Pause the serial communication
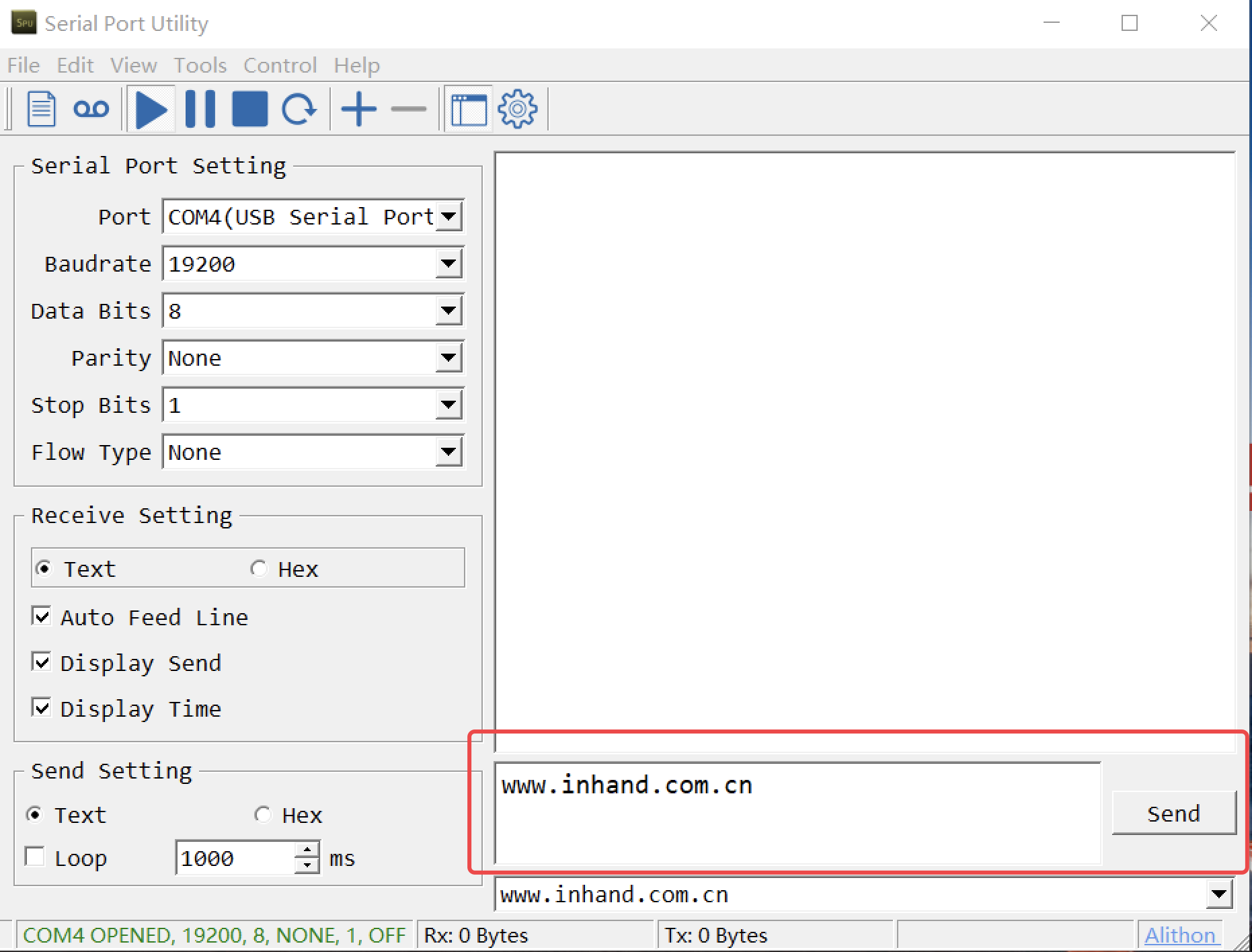1252x952 pixels. point(200,109)
